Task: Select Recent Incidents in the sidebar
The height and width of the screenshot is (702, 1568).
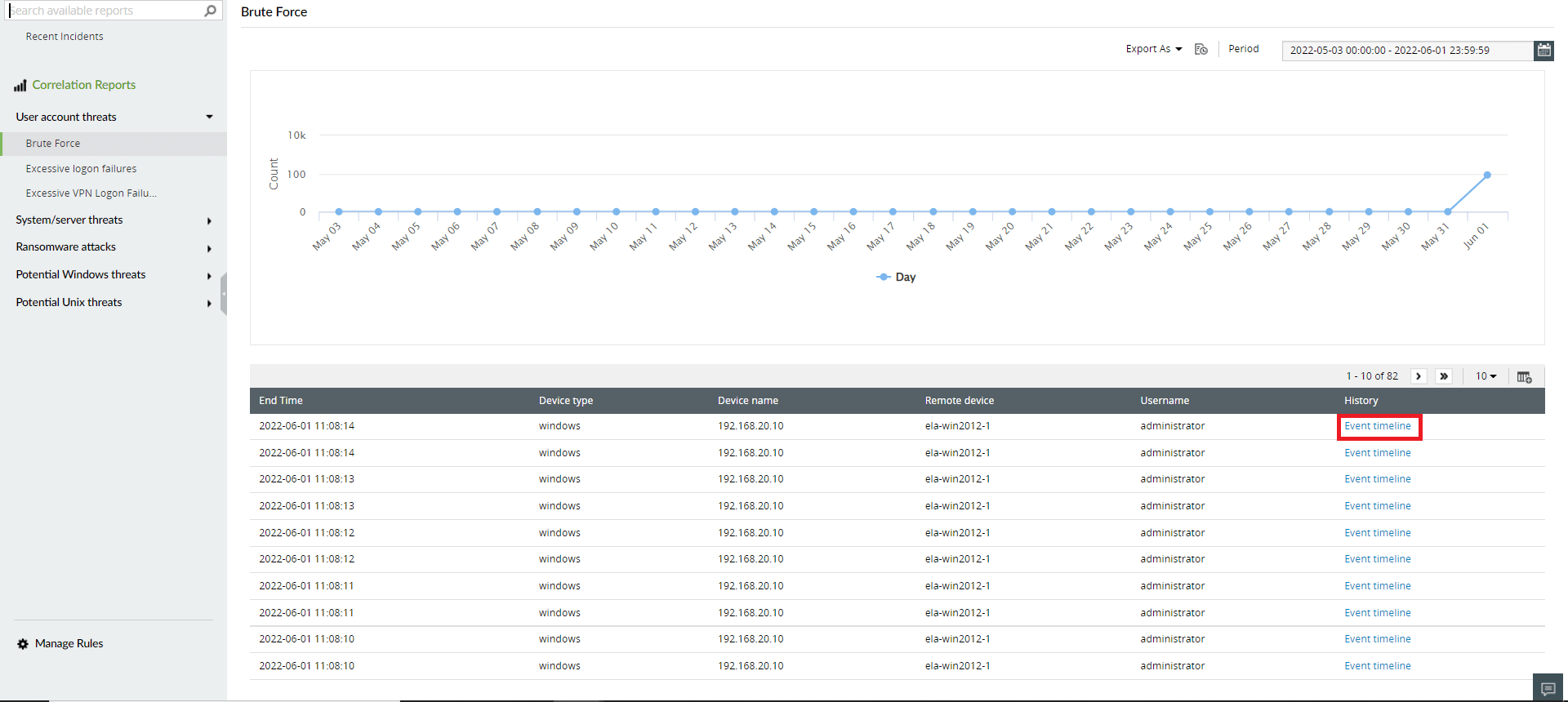Action: click(x=65, y=37)
